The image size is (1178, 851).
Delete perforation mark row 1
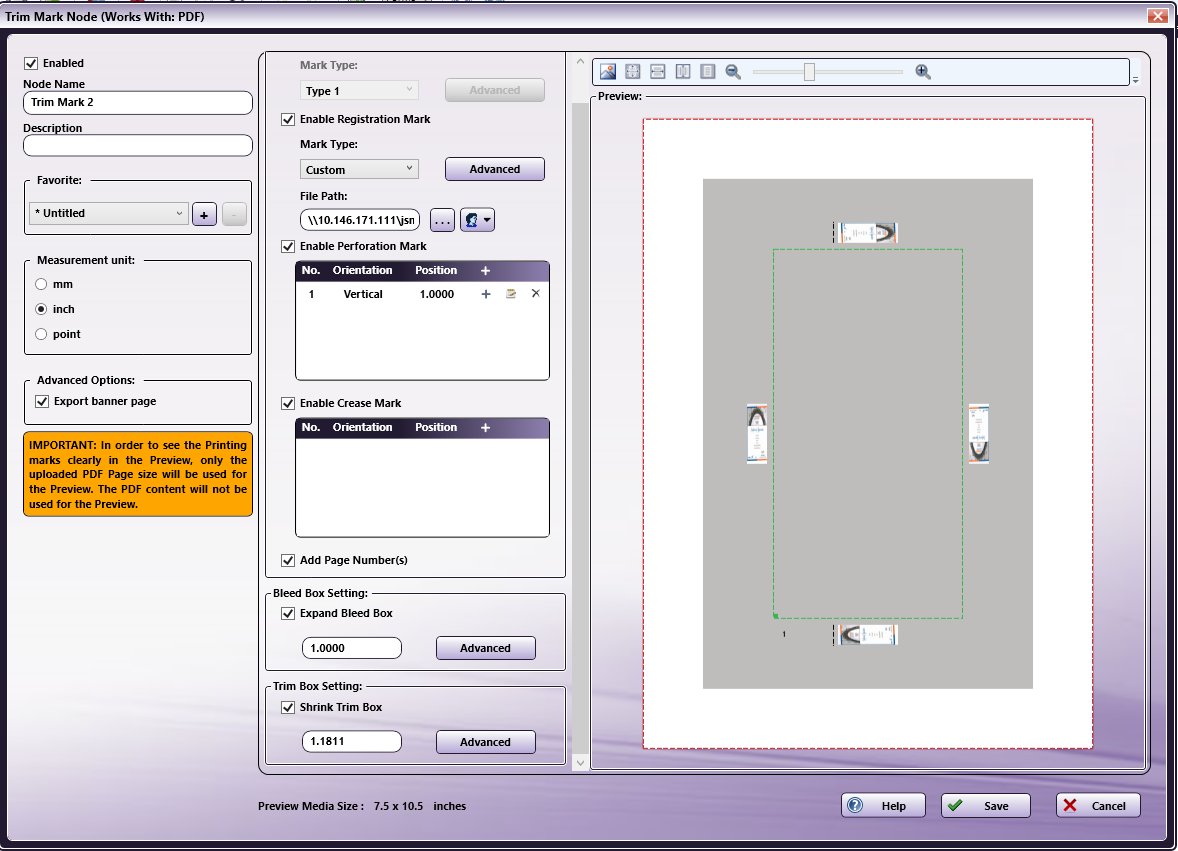click(x=536, y=294)
